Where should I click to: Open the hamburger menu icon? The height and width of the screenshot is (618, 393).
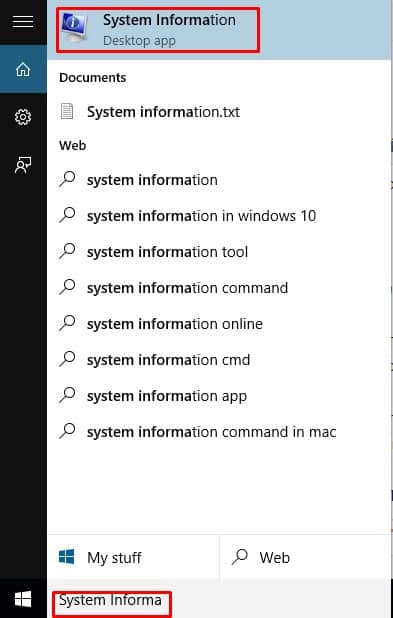(x=23, y=21)
